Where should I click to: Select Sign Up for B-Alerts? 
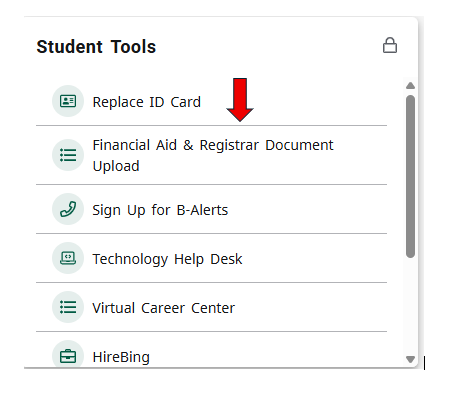click(x=160, y=210)
